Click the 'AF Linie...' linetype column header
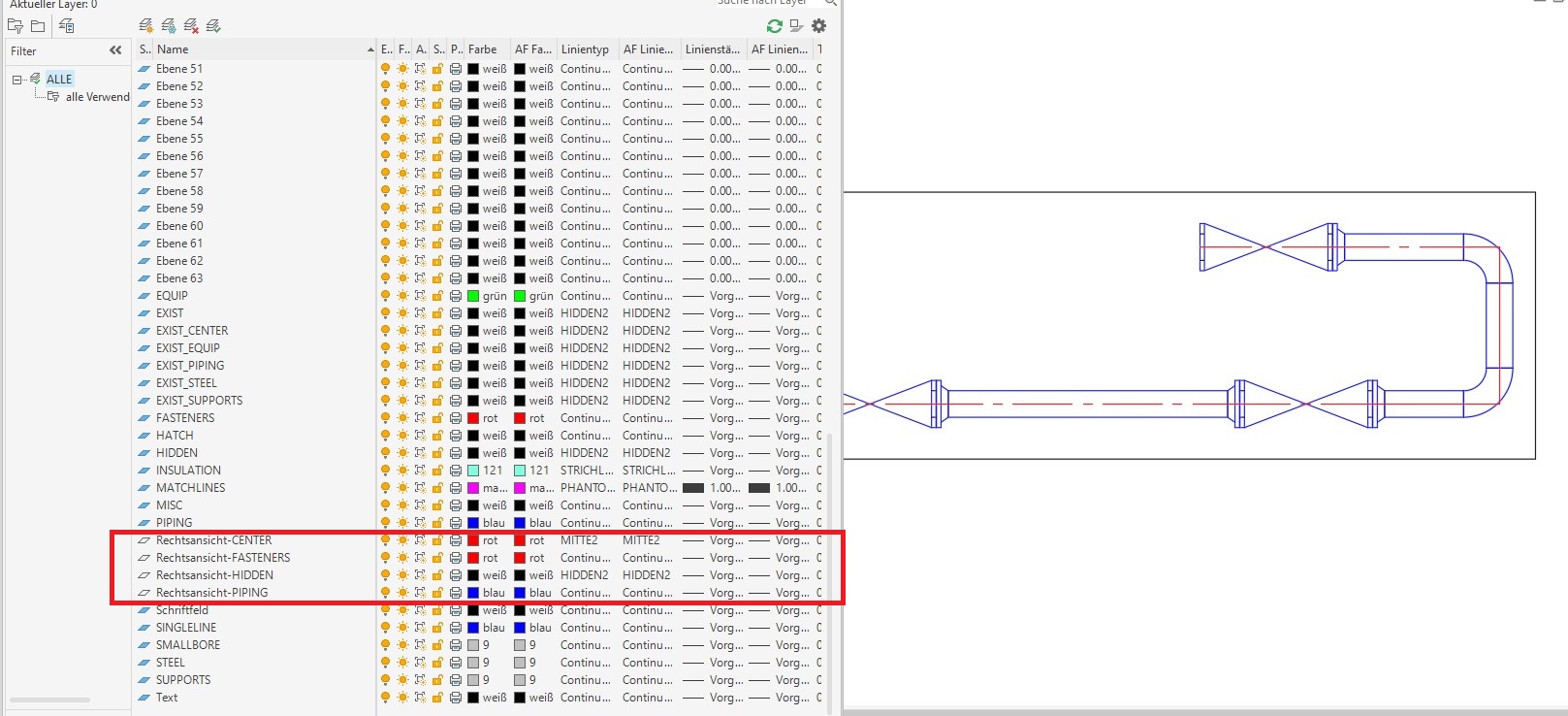The height and width of the screenshot is (716, 1568). [x=649, y=49]
